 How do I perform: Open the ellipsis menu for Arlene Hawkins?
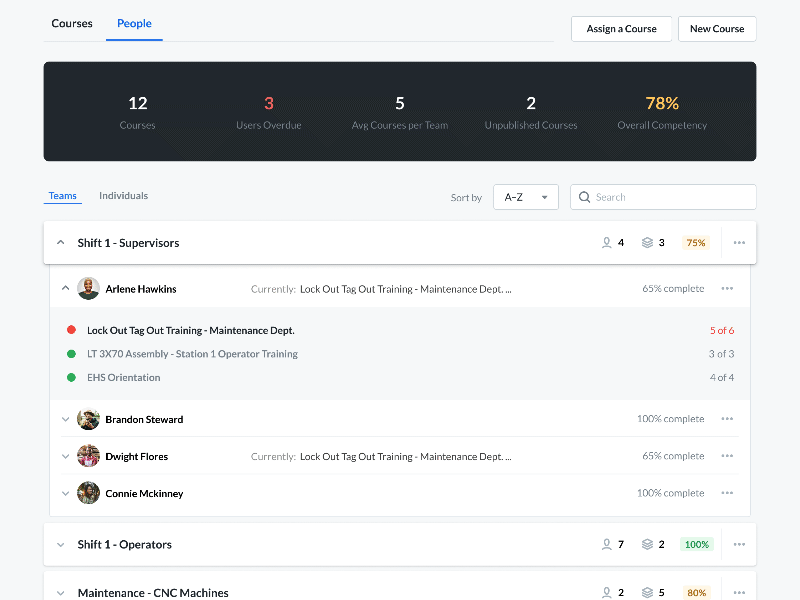pos(727,288)
